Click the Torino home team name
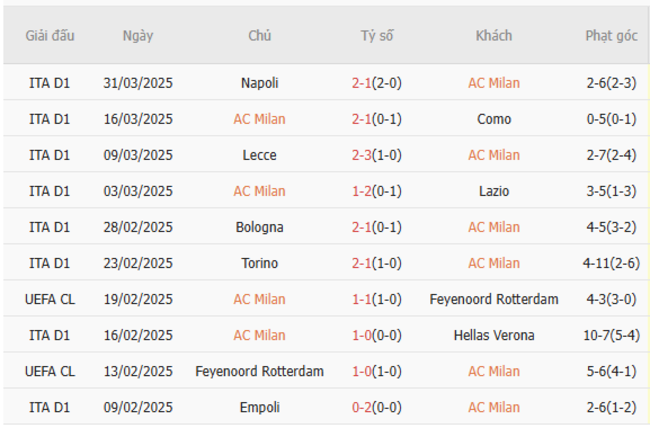 pyautogui.click(x=260, y=263)
